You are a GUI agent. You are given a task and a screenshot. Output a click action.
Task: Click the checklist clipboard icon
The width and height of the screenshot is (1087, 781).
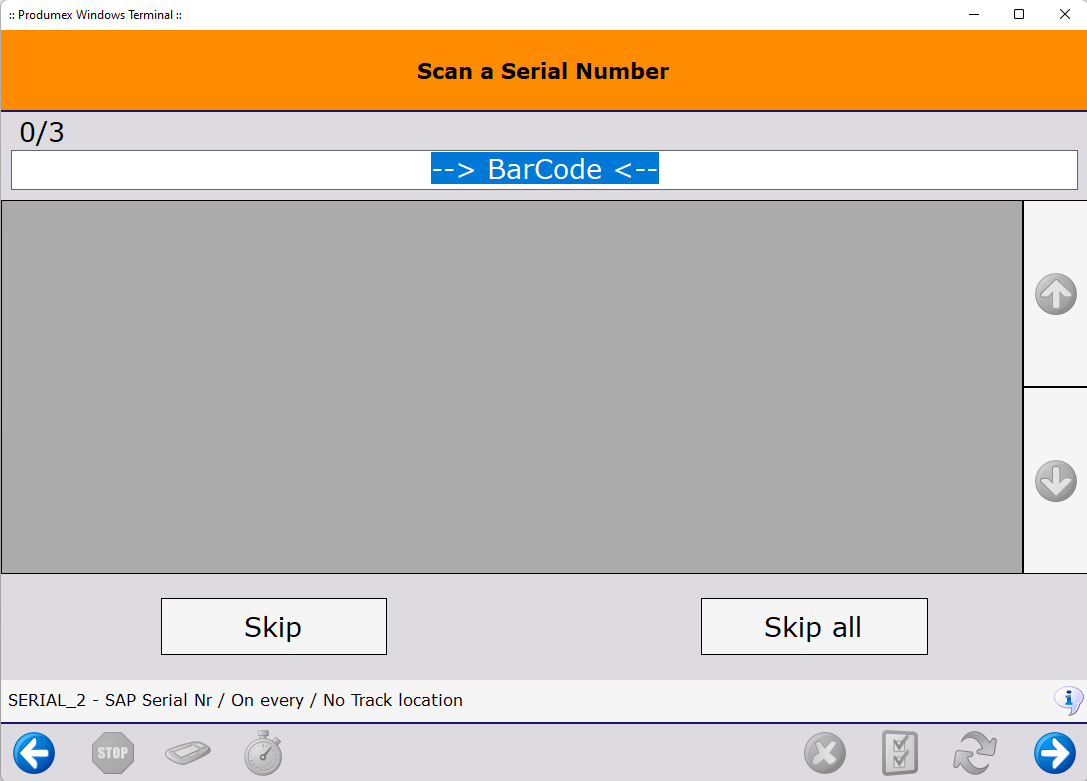(900, 753)
